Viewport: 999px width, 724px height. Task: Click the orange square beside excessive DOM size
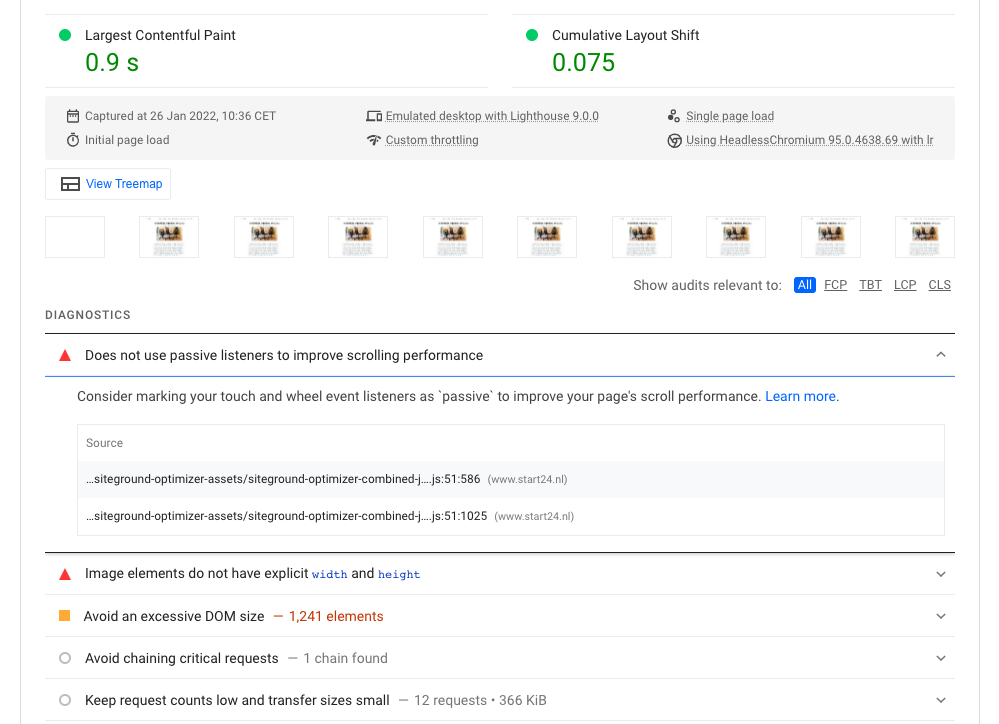coord(65,616)
